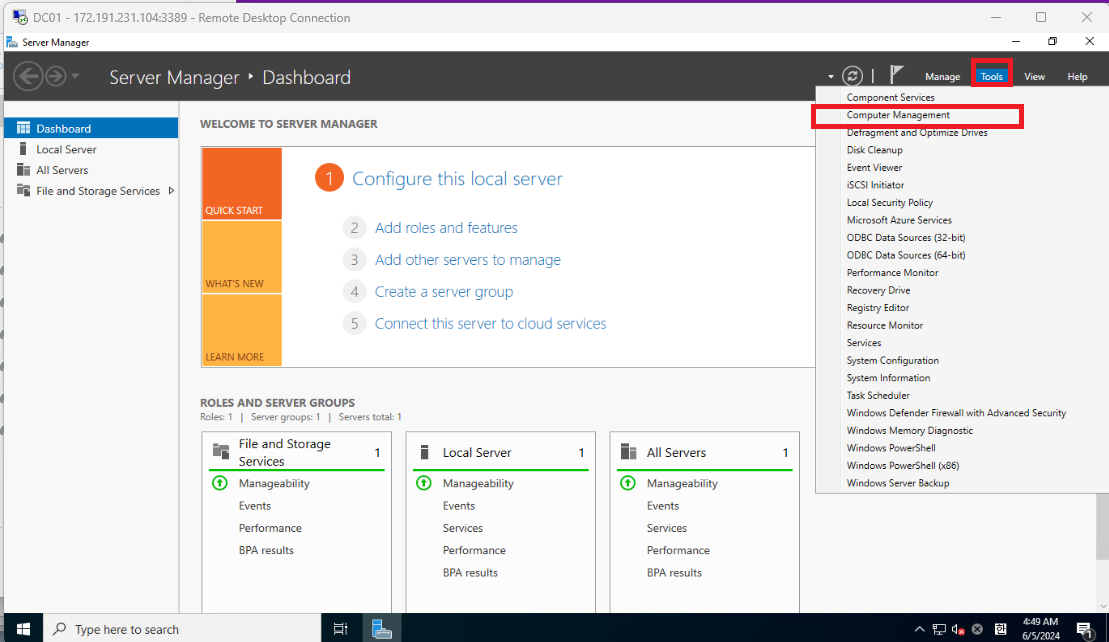The width and height of the screenshot is (1109, 642).
Task: Click Create a server group link
Action: click(x=444, y=291)
